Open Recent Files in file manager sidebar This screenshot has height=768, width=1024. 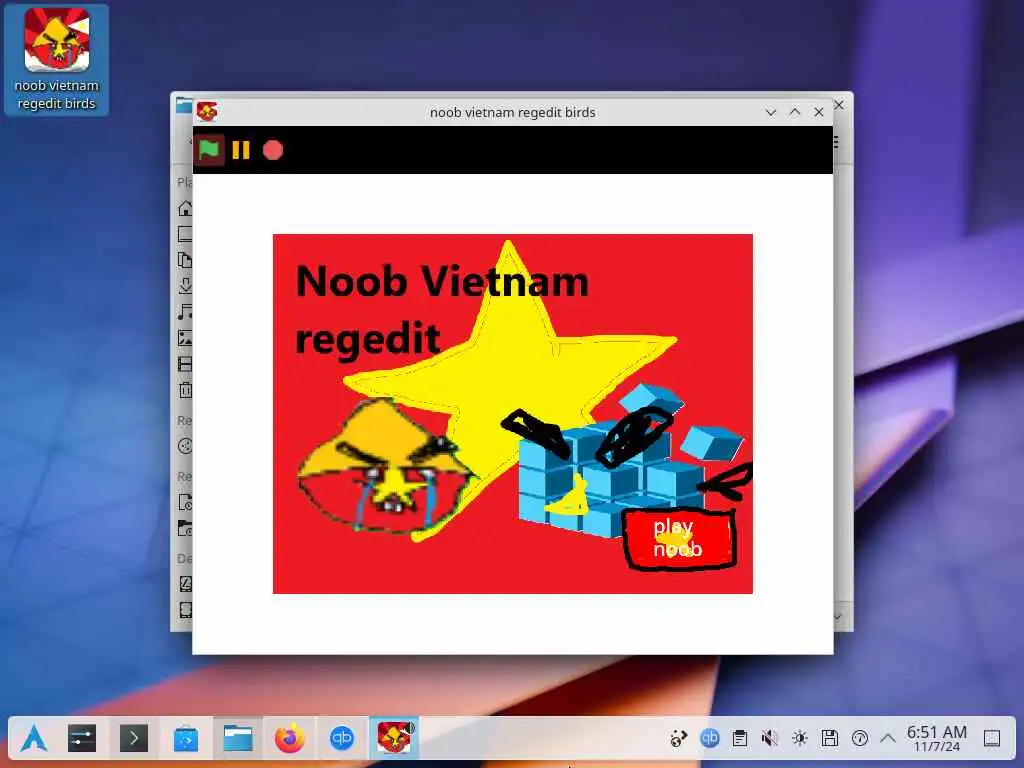(185, 502)
